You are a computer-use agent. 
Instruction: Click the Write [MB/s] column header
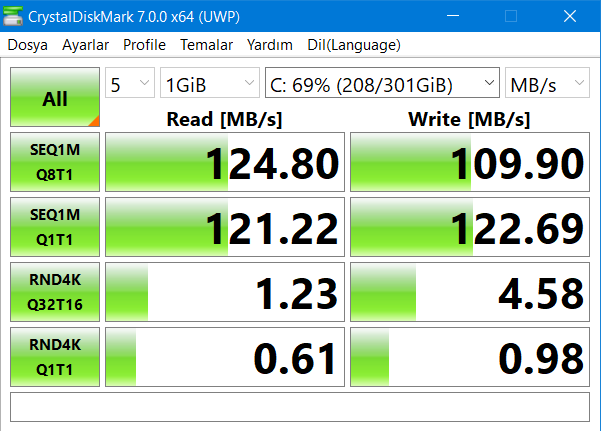pyautogui.click(x=470, y=119)
